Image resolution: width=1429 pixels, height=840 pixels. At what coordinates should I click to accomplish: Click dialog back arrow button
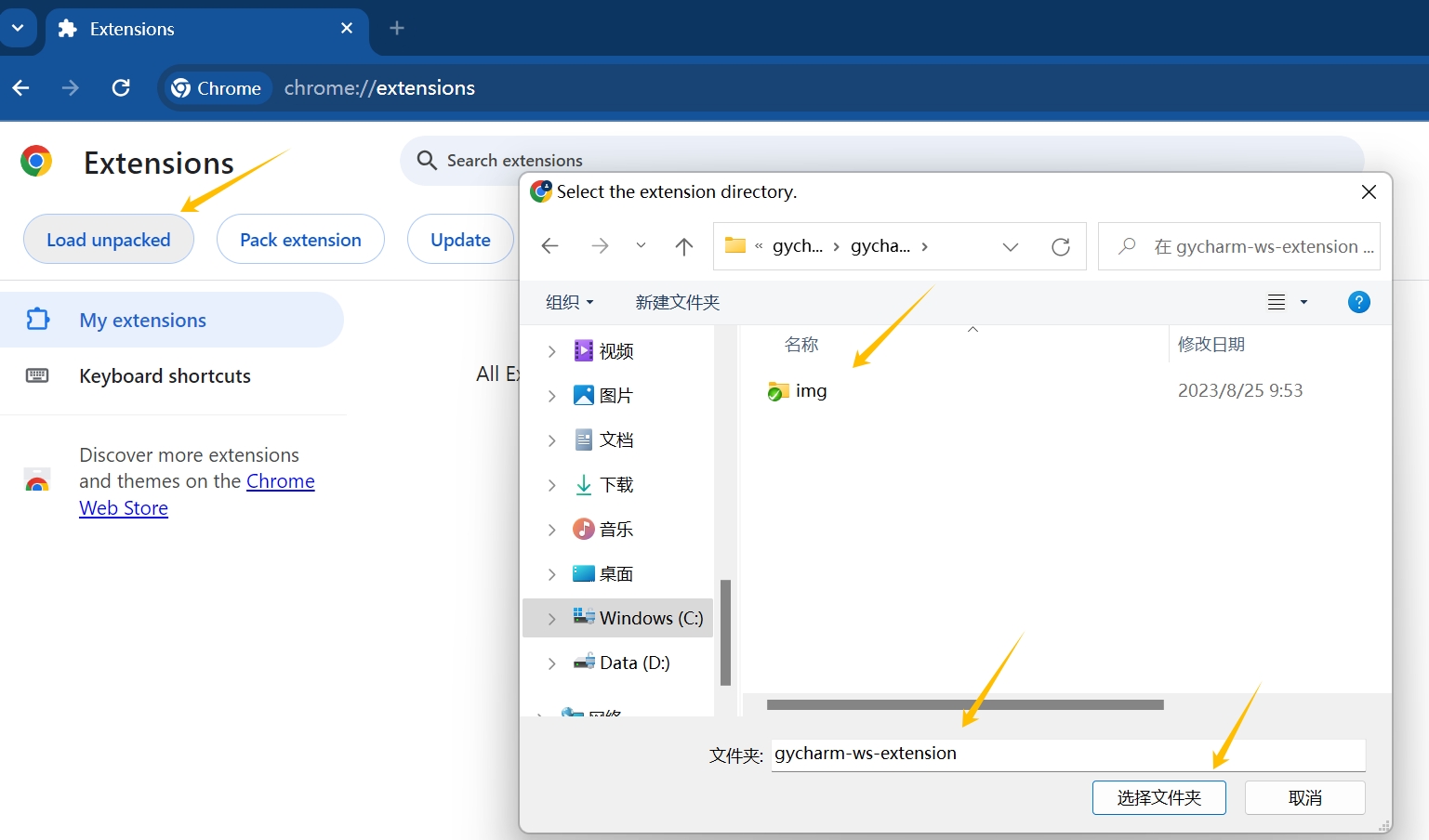[550, 246]
